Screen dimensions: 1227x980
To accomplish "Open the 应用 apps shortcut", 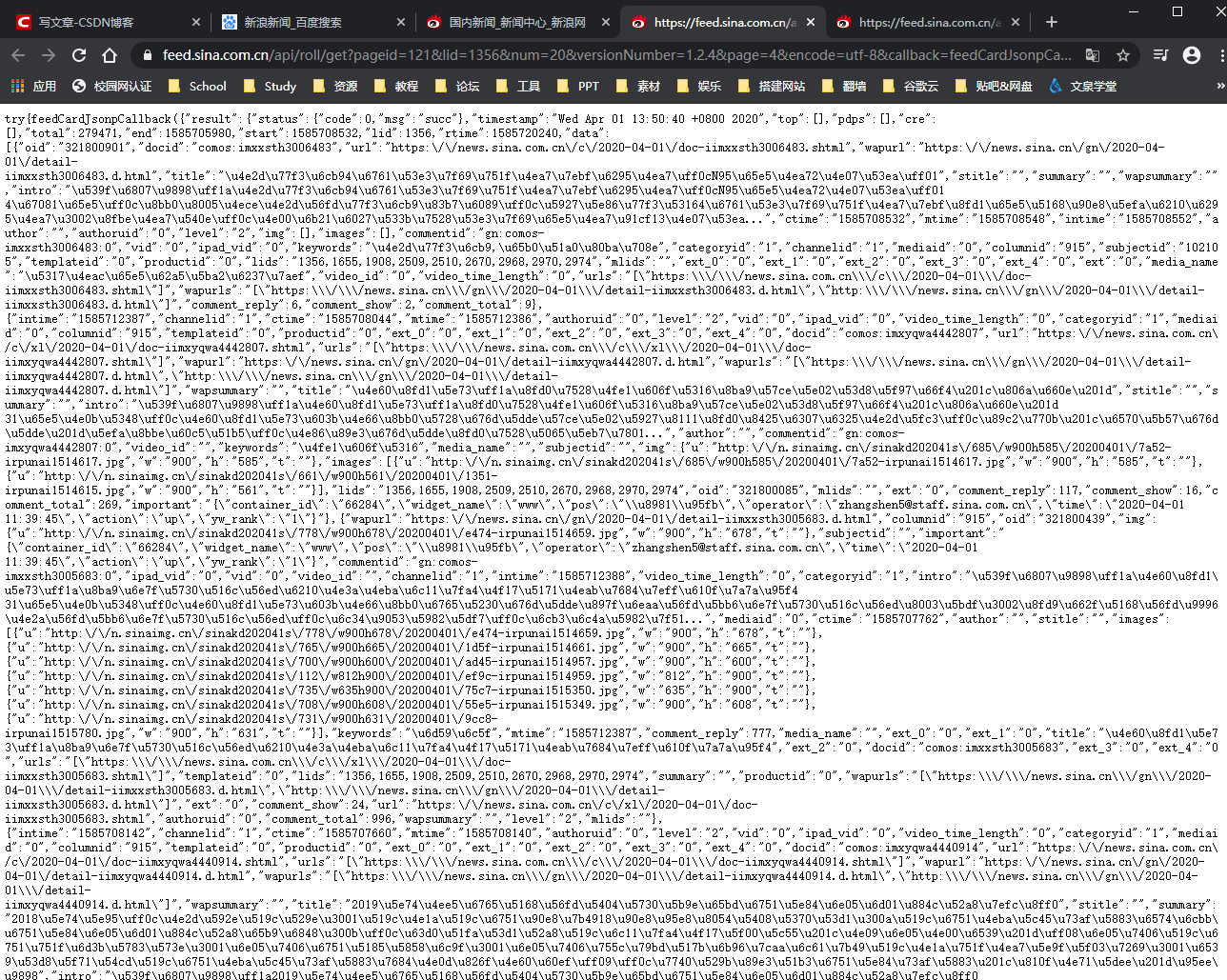I will pos(33,86).
